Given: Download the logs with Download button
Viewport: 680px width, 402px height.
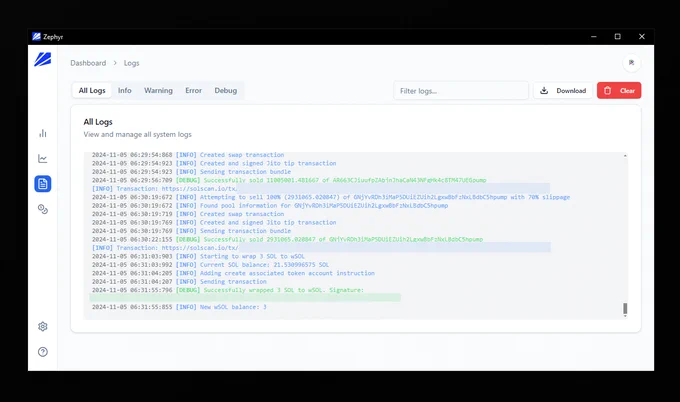Looking at the screenshot, I should click(x=563, y=91).
